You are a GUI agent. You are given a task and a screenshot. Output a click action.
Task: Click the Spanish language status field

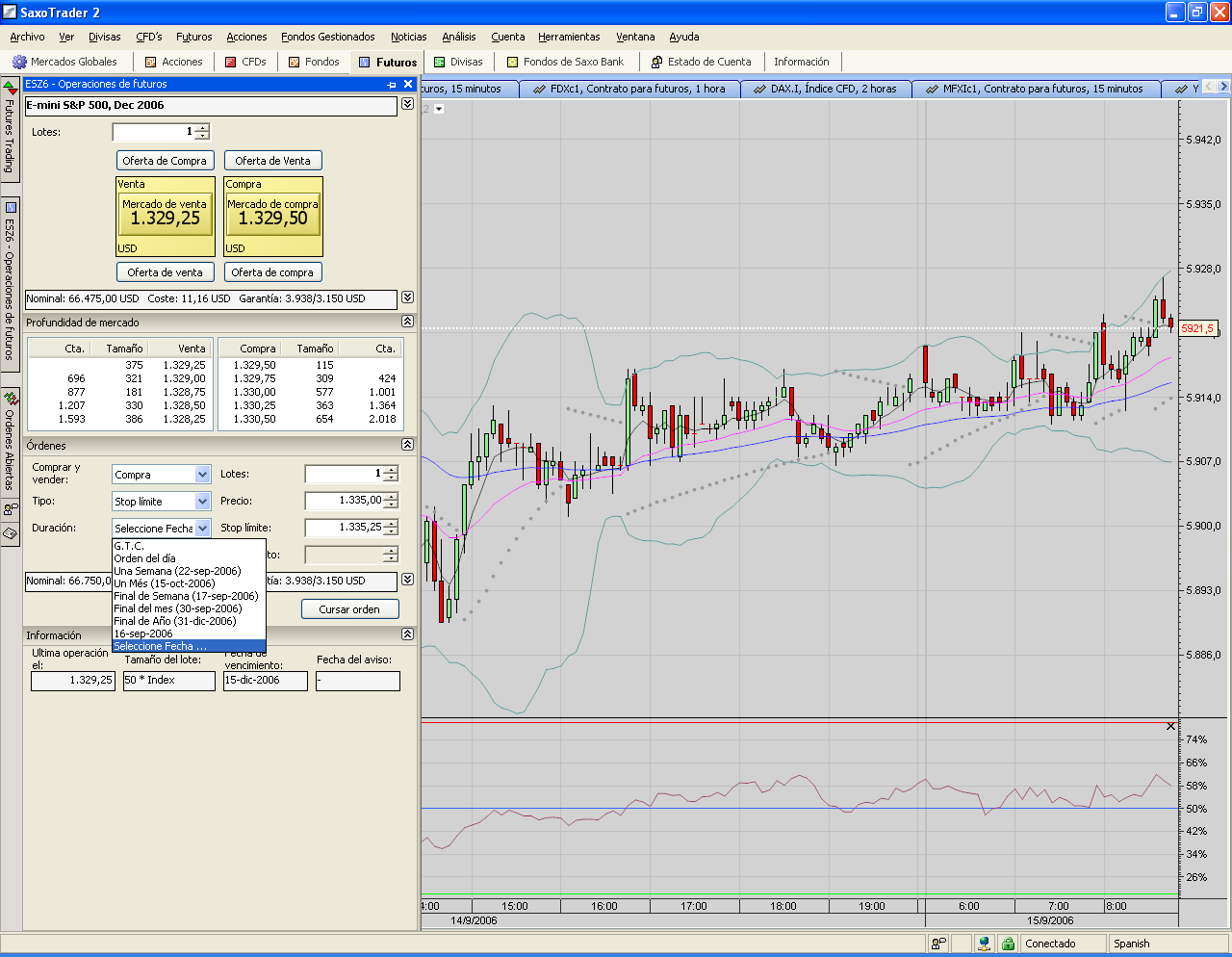pyautogui.click(x=1167, y=944)
